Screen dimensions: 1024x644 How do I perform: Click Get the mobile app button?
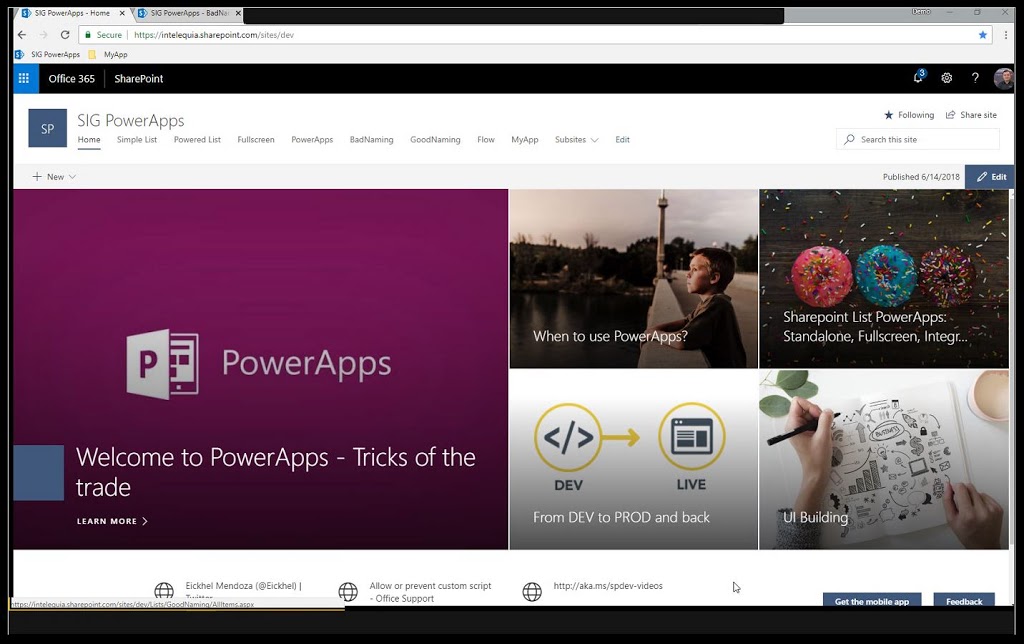click(x=872, y=601)
